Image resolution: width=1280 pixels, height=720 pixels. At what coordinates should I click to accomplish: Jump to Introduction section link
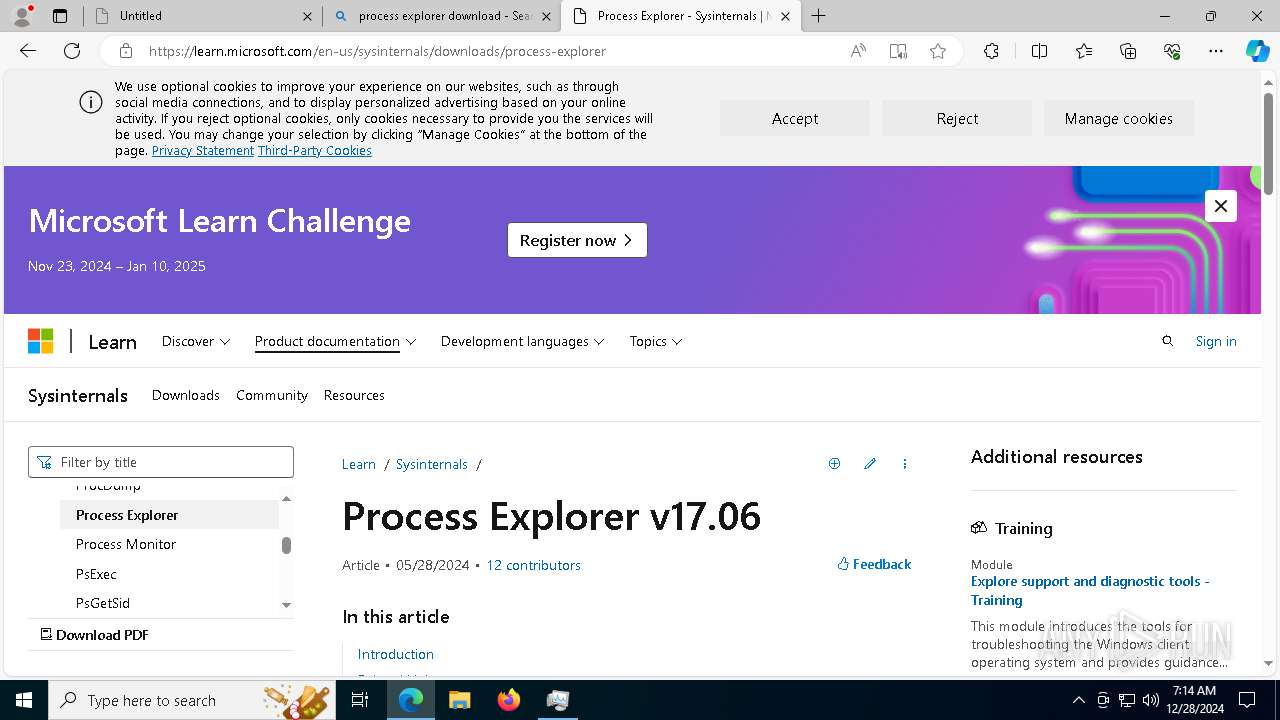[x=396, y=654]
